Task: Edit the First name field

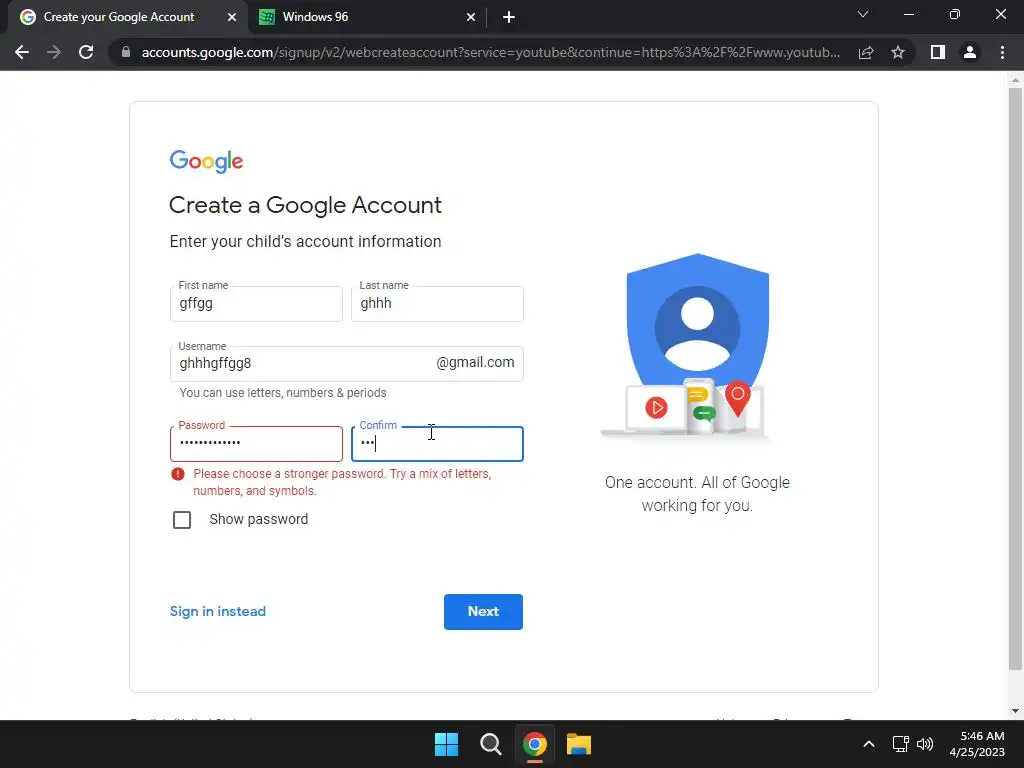Action: click(256, 304)
